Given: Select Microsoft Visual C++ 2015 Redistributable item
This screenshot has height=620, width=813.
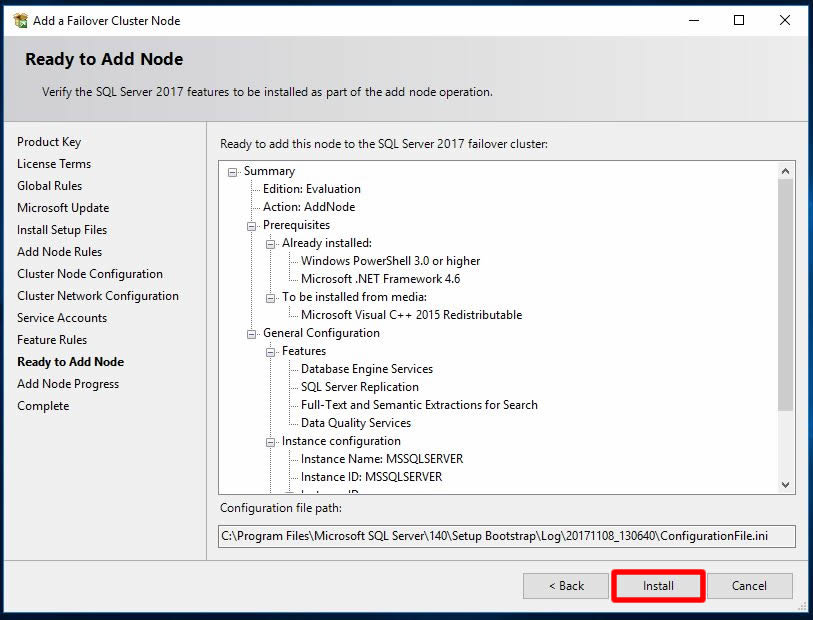Looking at the screenshot, I should tap(411, 315).
